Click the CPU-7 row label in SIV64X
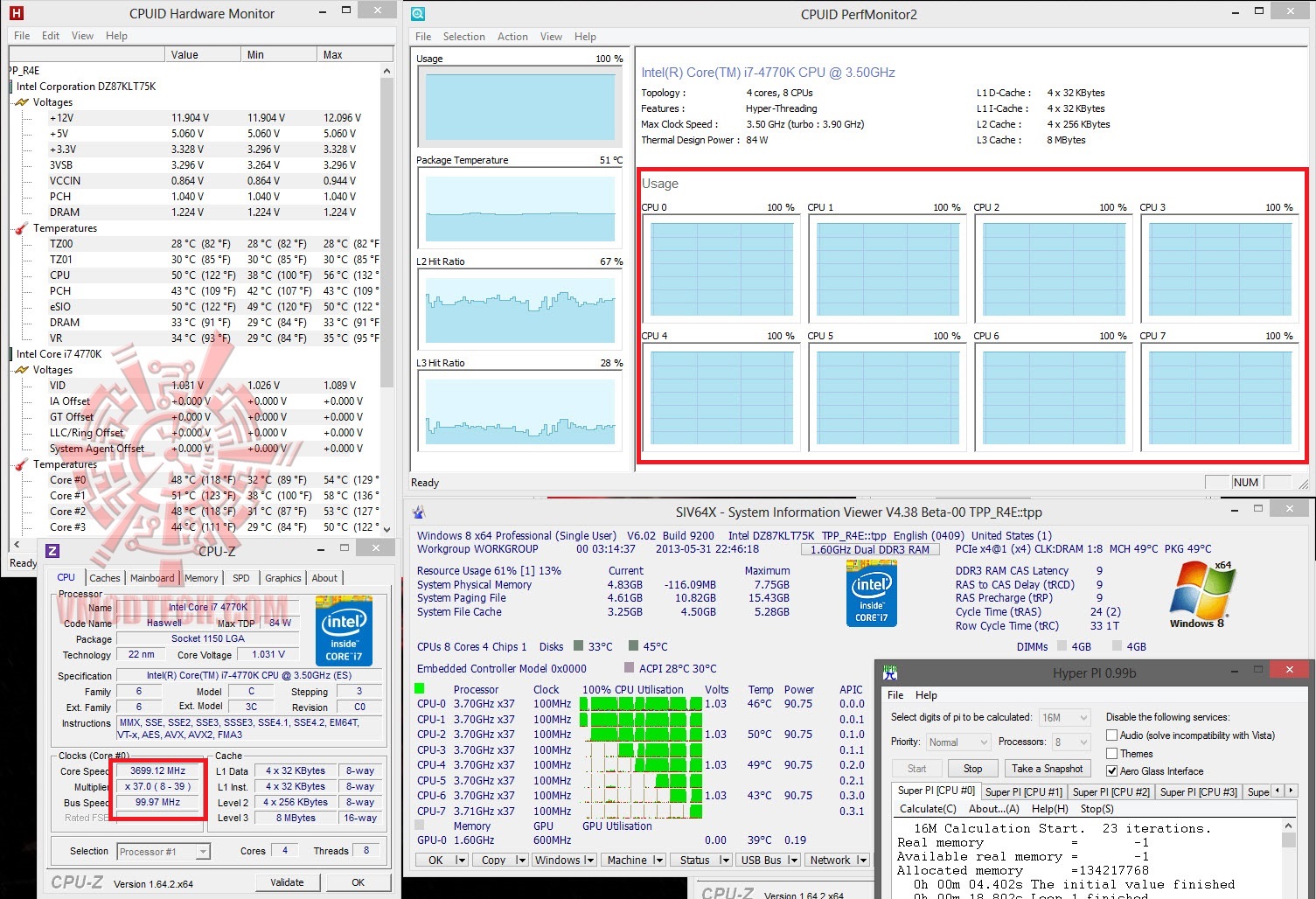 coord(431,811)
